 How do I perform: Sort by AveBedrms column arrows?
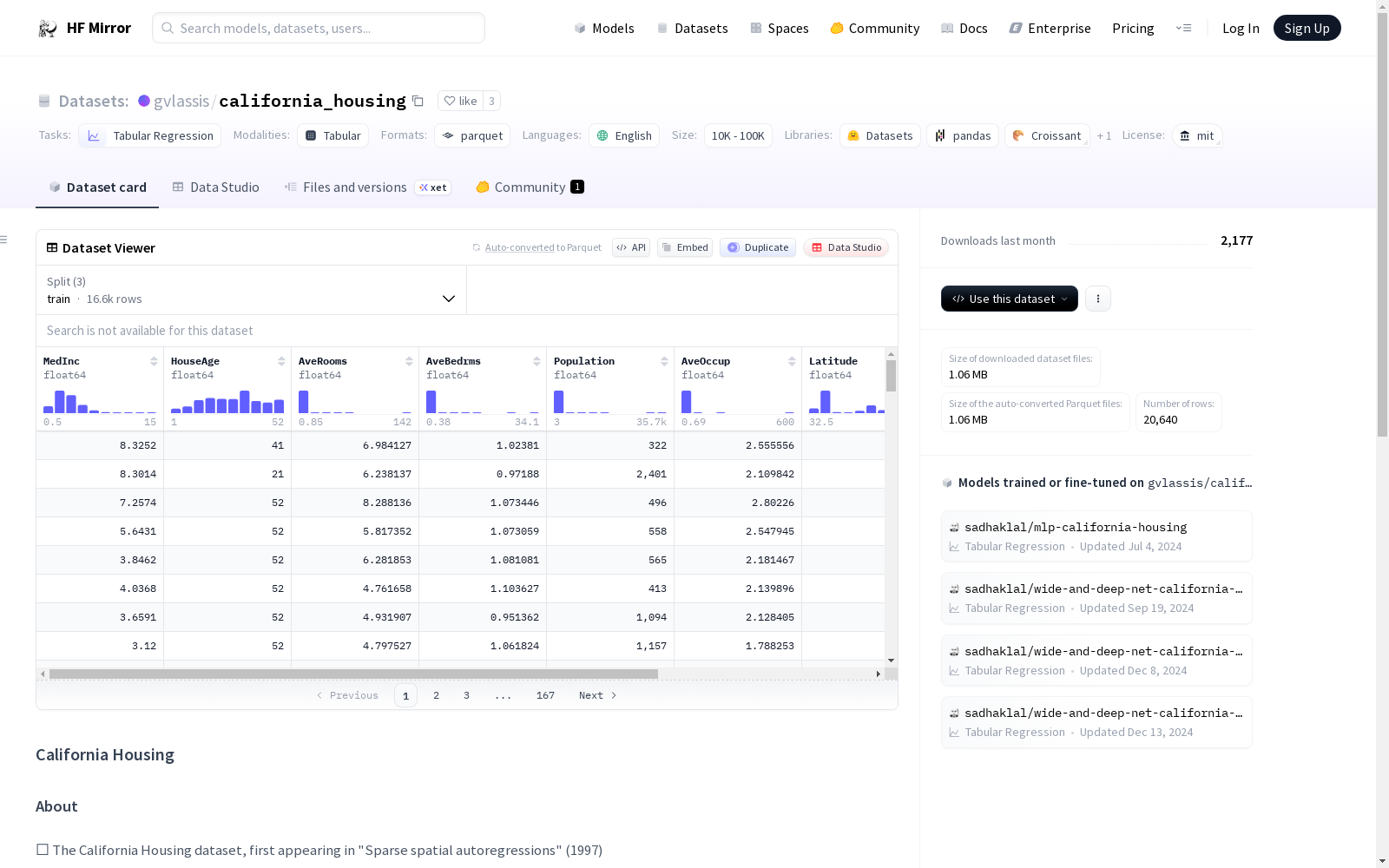537,361
